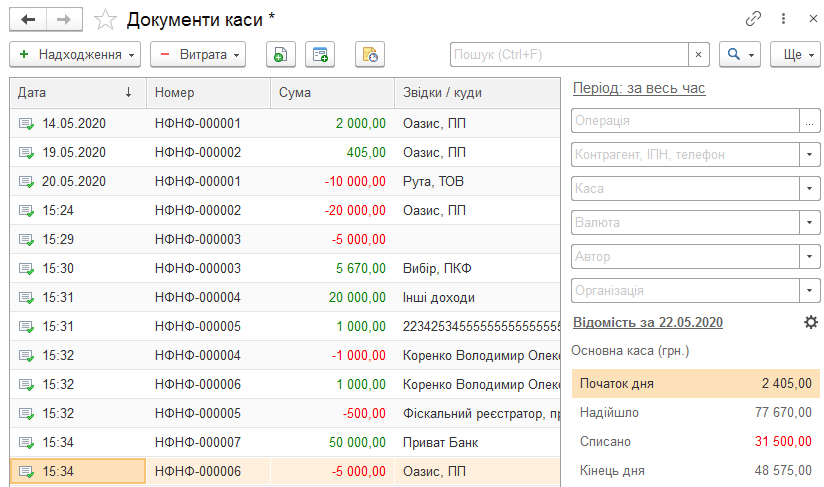The width and height of the screenshot is (824, 487).
Task: Click the document icon of row 15:30
Action: click(x=26, y=268)
